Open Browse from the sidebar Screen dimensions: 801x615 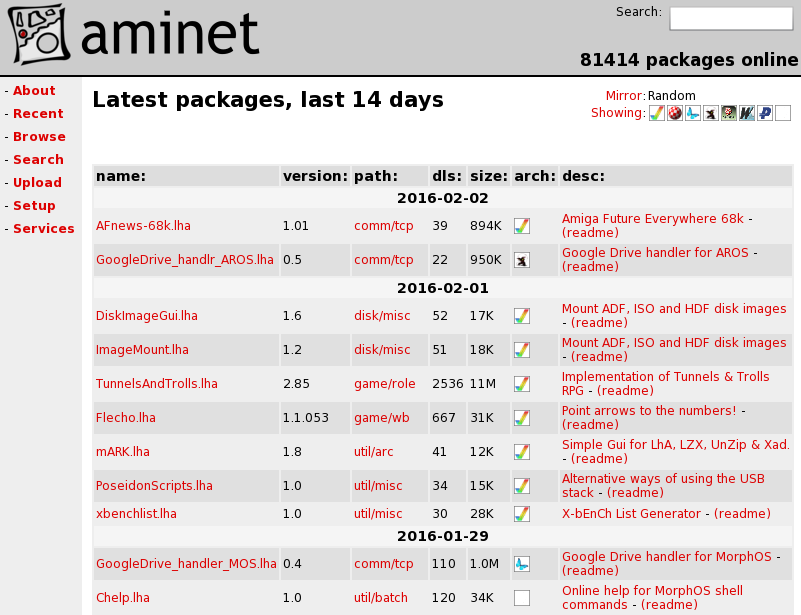tap(39, 136)
